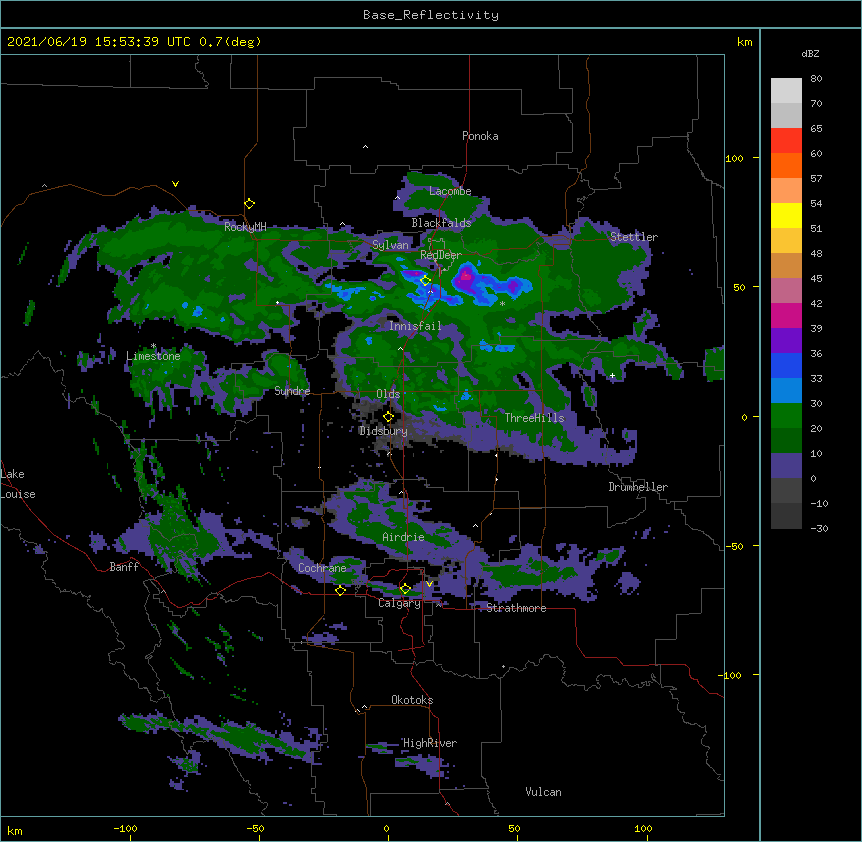Click the Sylvan city label
The height and width of the screenshot is (842, 862).
390,245
